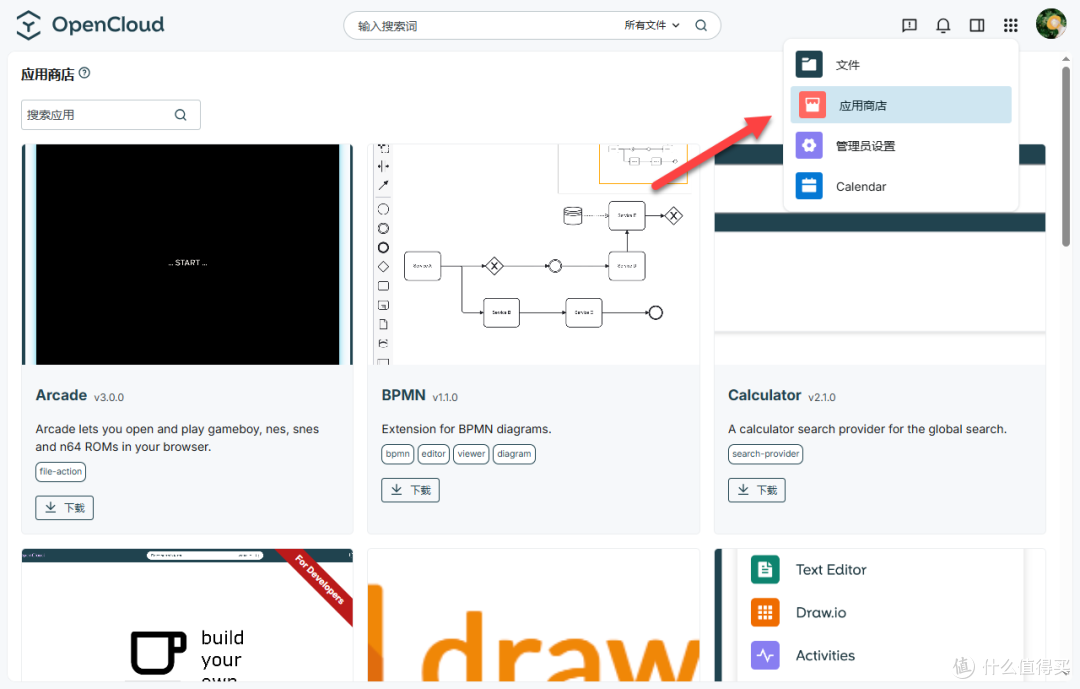Toggle the right sidebar panel icon
The image size is (1080, 689).
[x=977, y=25]
